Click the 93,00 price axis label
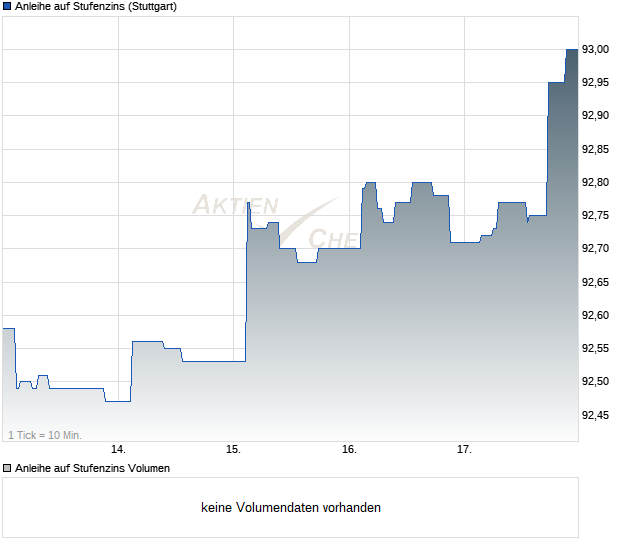This screenshot has width=620, height=546. [x=595, y=49]
